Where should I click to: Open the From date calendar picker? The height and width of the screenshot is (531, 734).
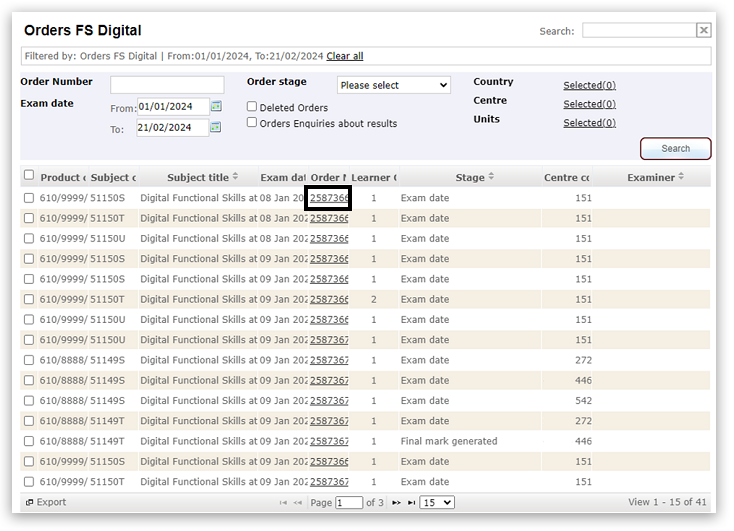coord(216,107)
